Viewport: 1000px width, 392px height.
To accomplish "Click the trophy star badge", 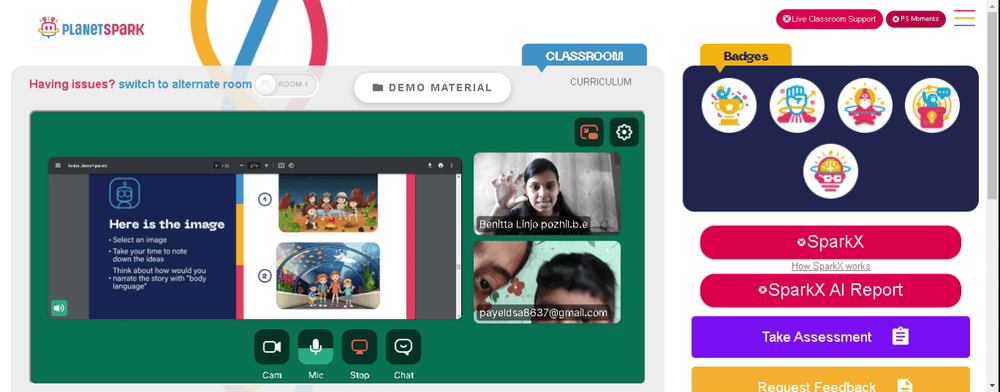I will 729,106.
